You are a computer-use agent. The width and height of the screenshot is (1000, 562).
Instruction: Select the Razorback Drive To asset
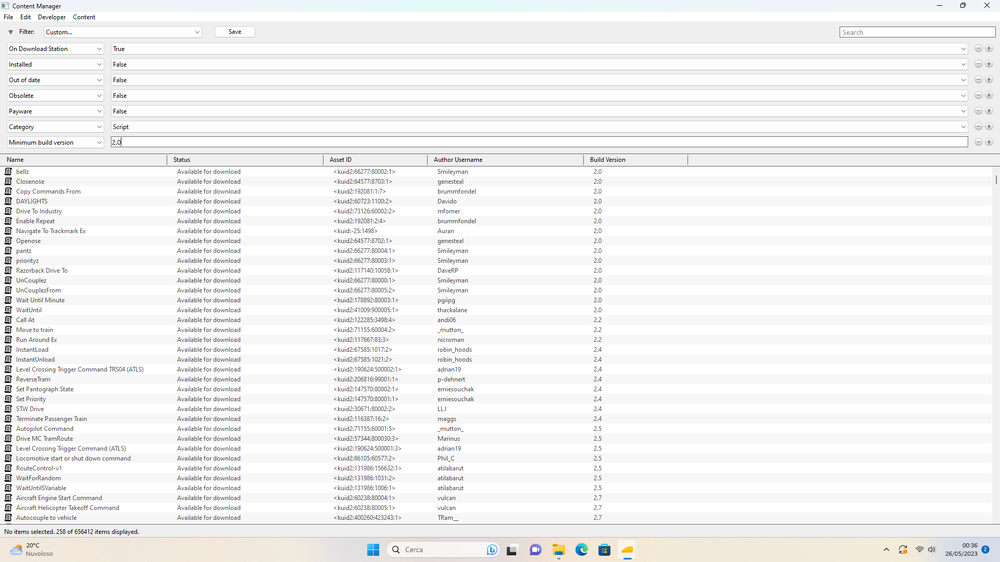click(41, 270)
